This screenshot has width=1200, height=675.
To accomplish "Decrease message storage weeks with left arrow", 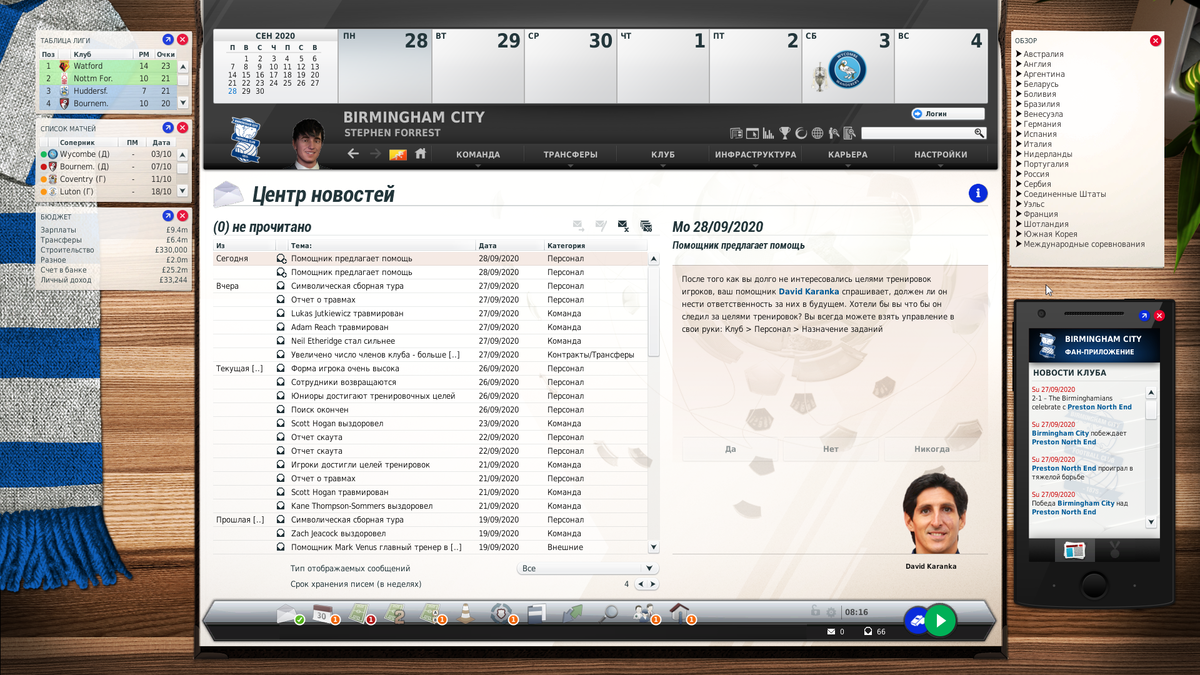I will 641,584.
